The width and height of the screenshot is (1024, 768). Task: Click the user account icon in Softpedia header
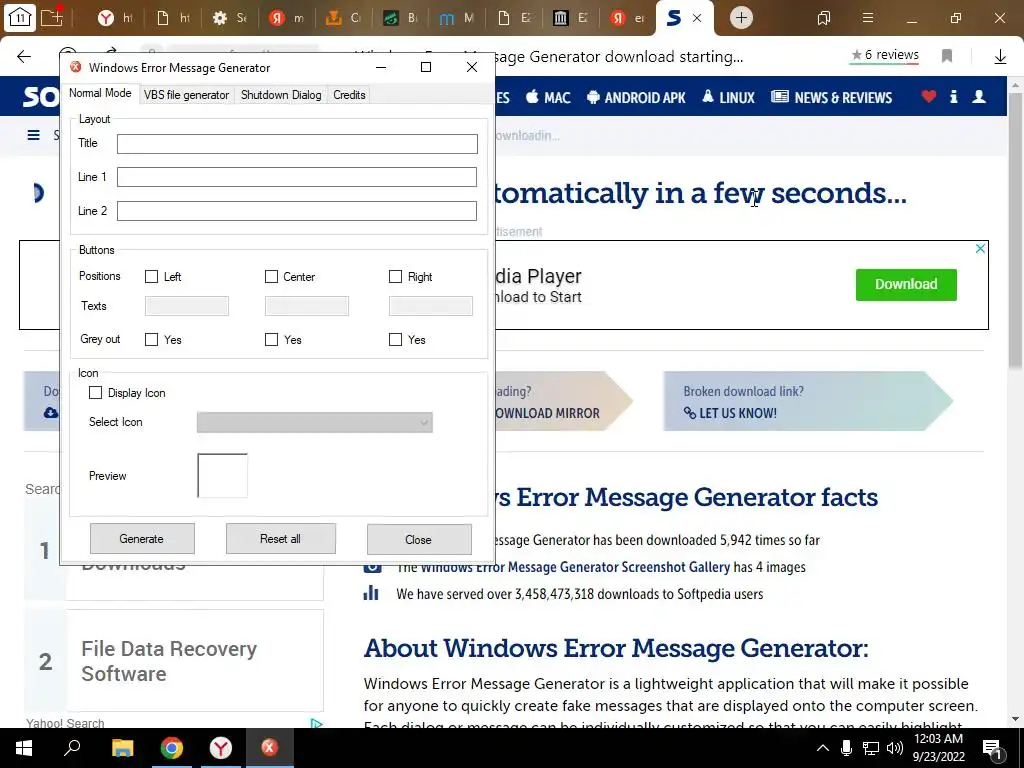(979, 97)
